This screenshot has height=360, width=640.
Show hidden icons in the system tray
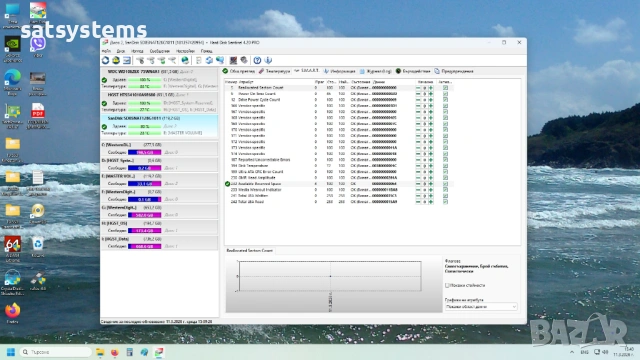pos(572,352)
